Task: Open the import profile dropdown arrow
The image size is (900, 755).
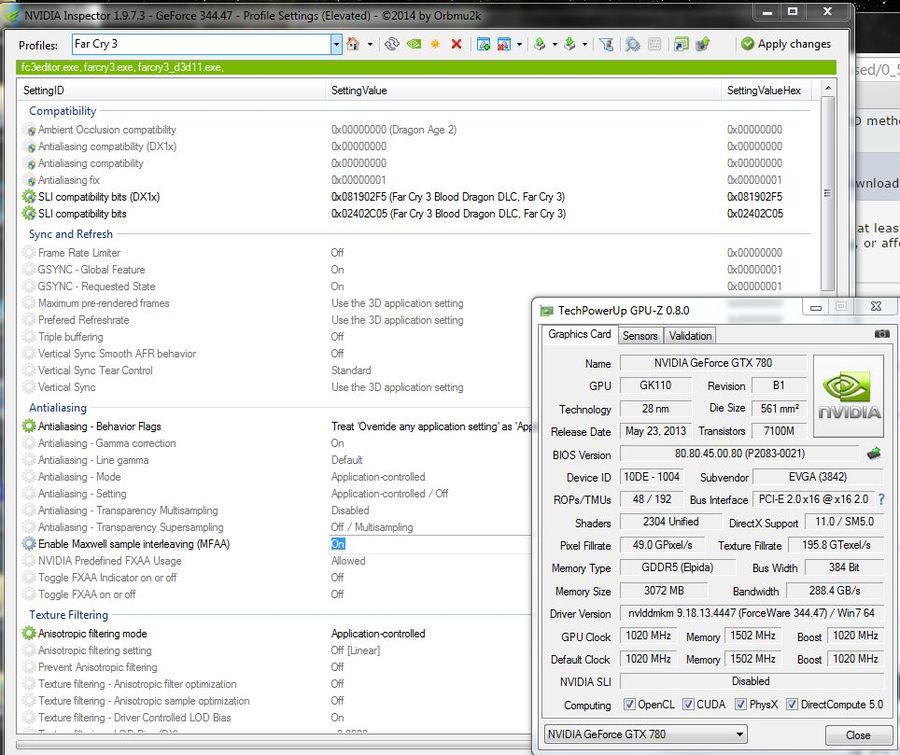Action: 584,44
